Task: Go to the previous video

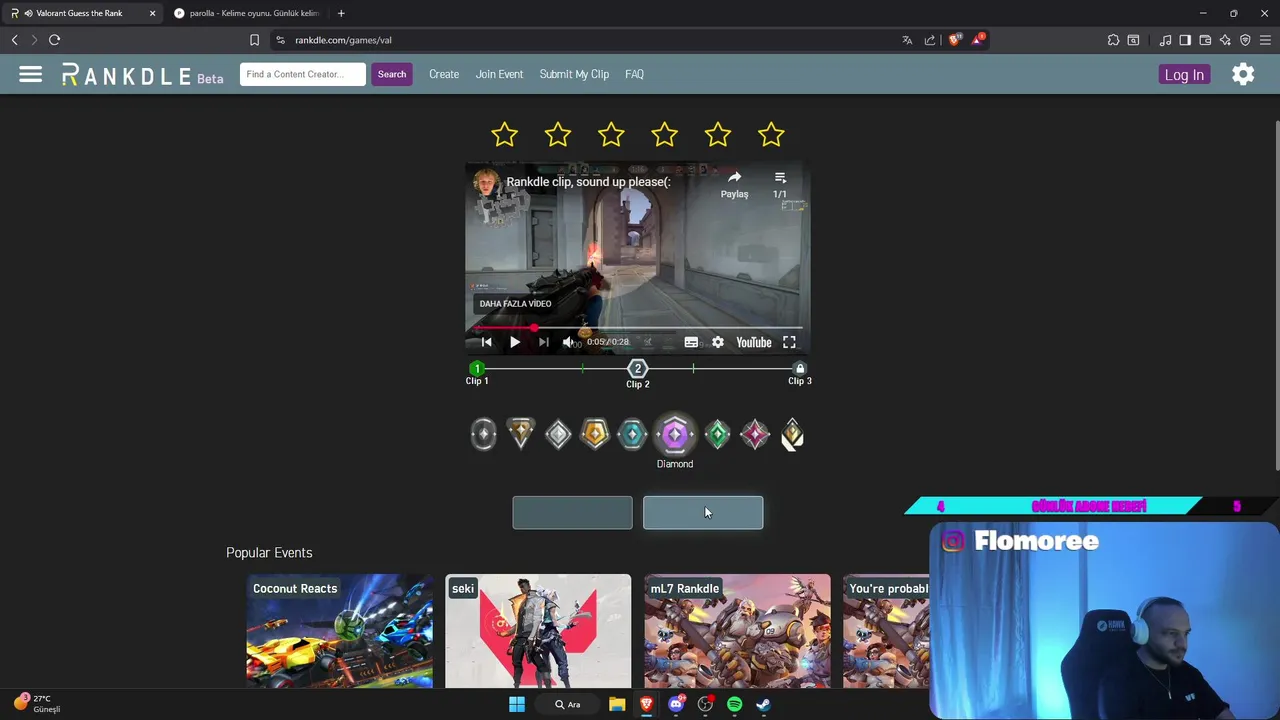Action: pos(487,342)
